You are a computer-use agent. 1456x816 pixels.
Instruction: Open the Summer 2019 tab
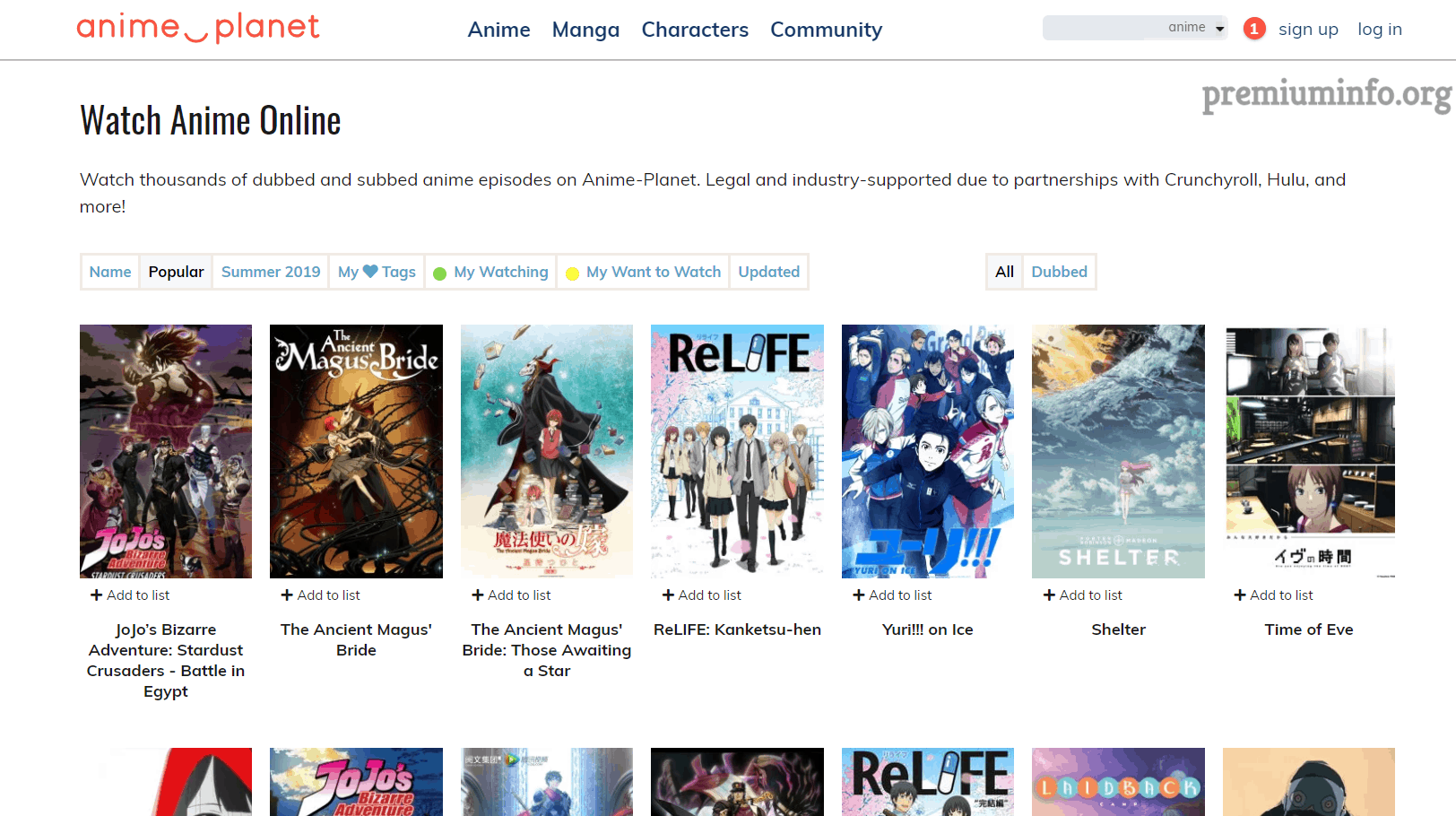point(271,272)
